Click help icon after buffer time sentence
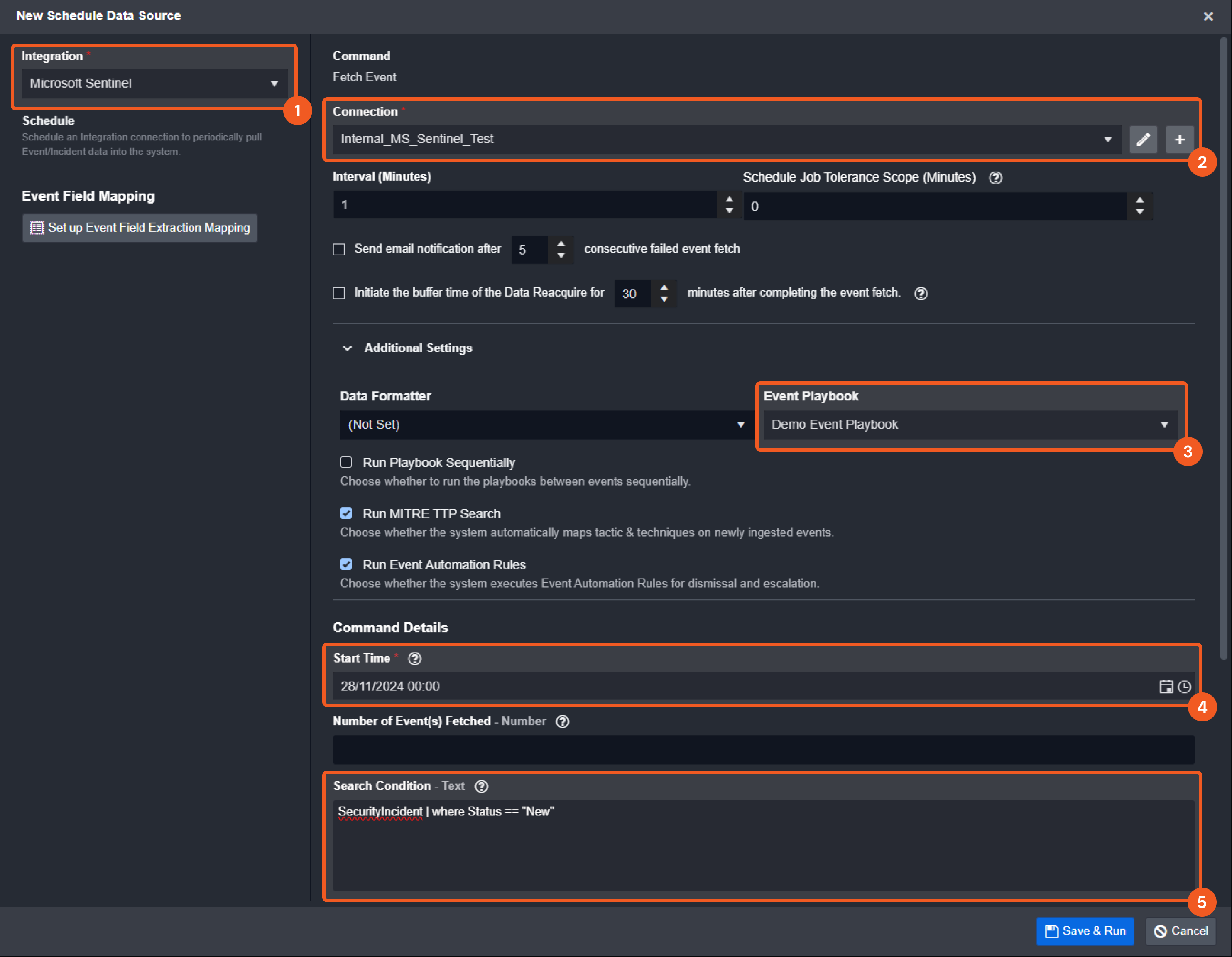This screenshot has width=1232, height=957. click(921, 293)
